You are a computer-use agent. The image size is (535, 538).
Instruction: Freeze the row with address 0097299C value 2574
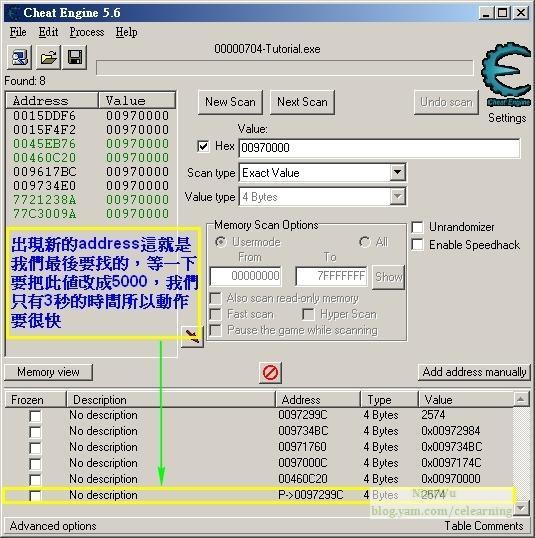tap(35, 416)
